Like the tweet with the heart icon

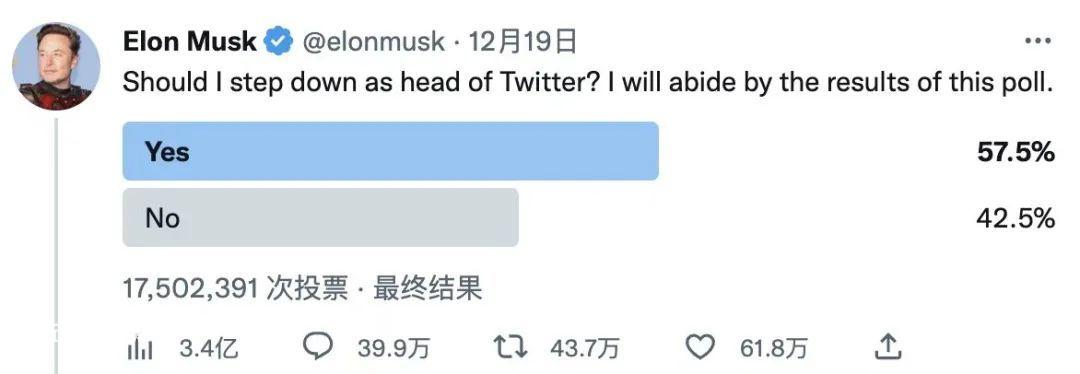pos(701,349)
